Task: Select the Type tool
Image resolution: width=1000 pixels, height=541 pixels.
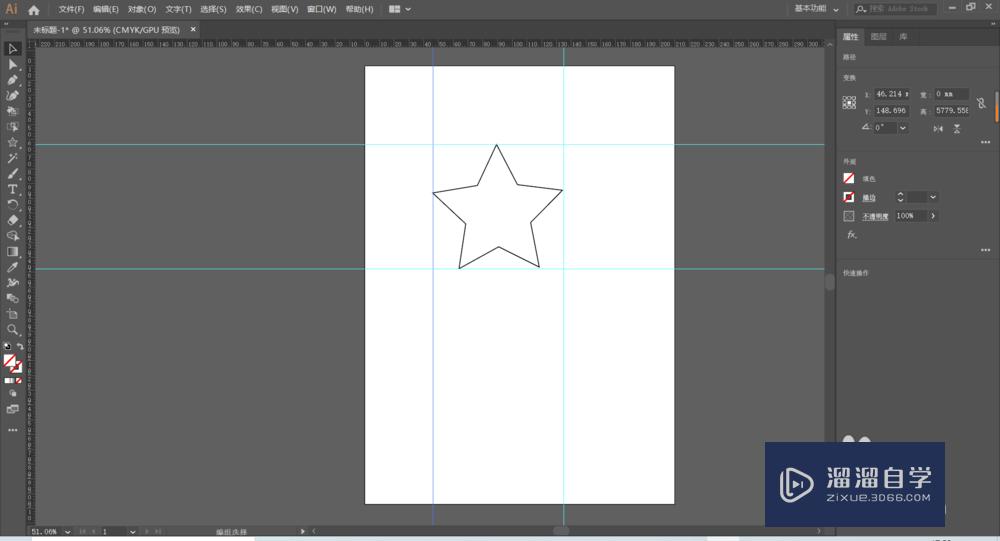Action: 13,189
